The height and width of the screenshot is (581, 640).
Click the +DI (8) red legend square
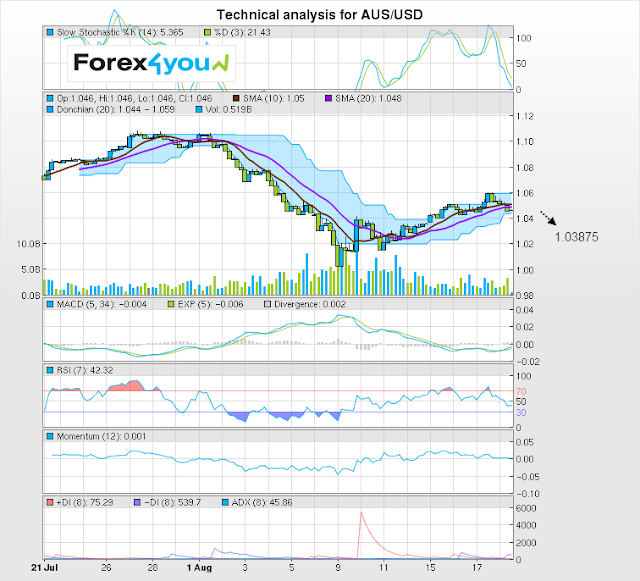(x=50, y=503)
